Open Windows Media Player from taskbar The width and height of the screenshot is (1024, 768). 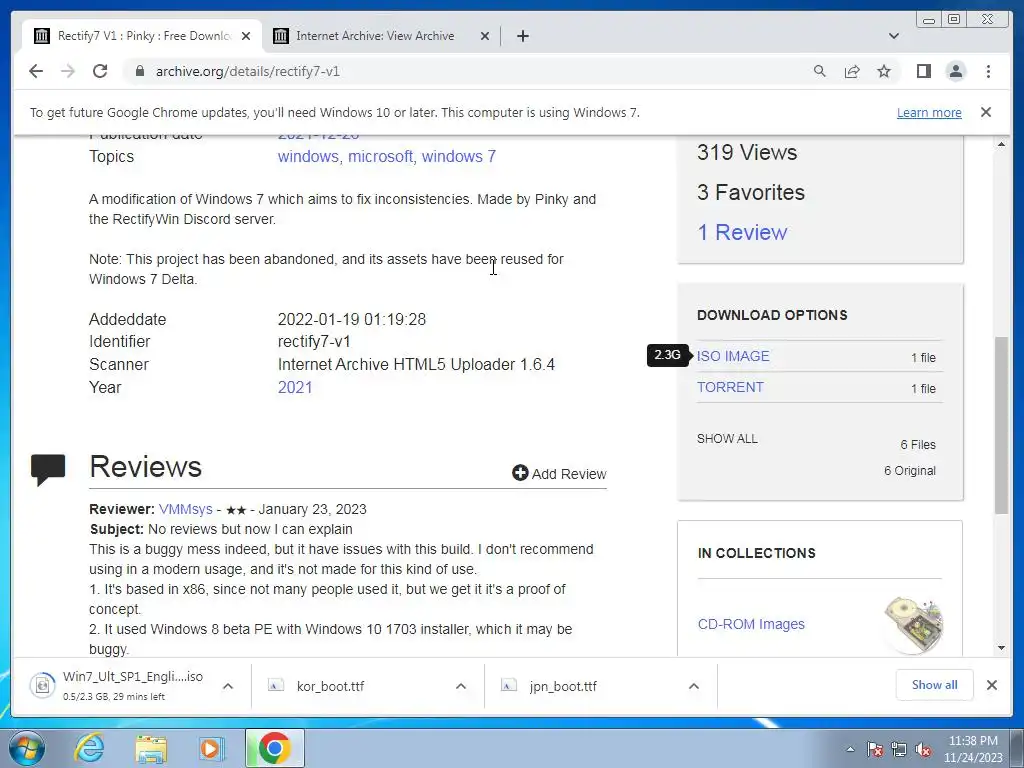pyautogui.click(x=212, y=748)
